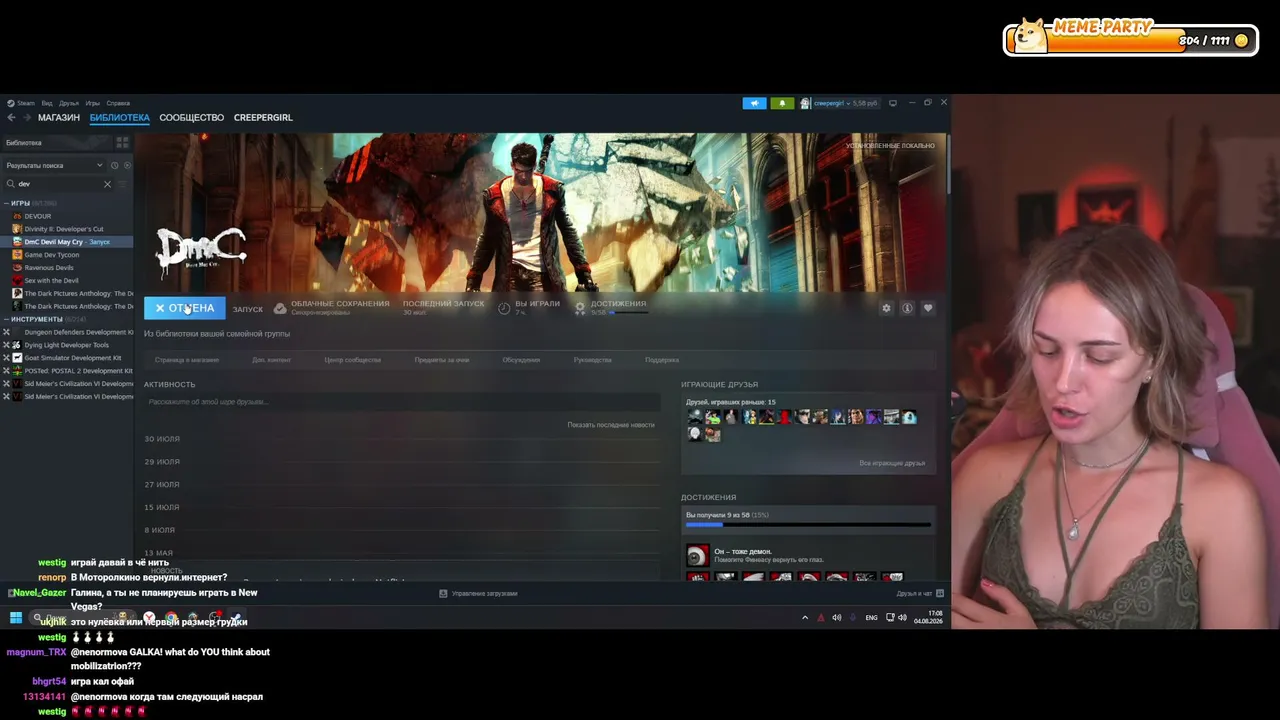1280x720 pixels.
Task: Click the creepergirl profile avatar
Action: (805, 103)
